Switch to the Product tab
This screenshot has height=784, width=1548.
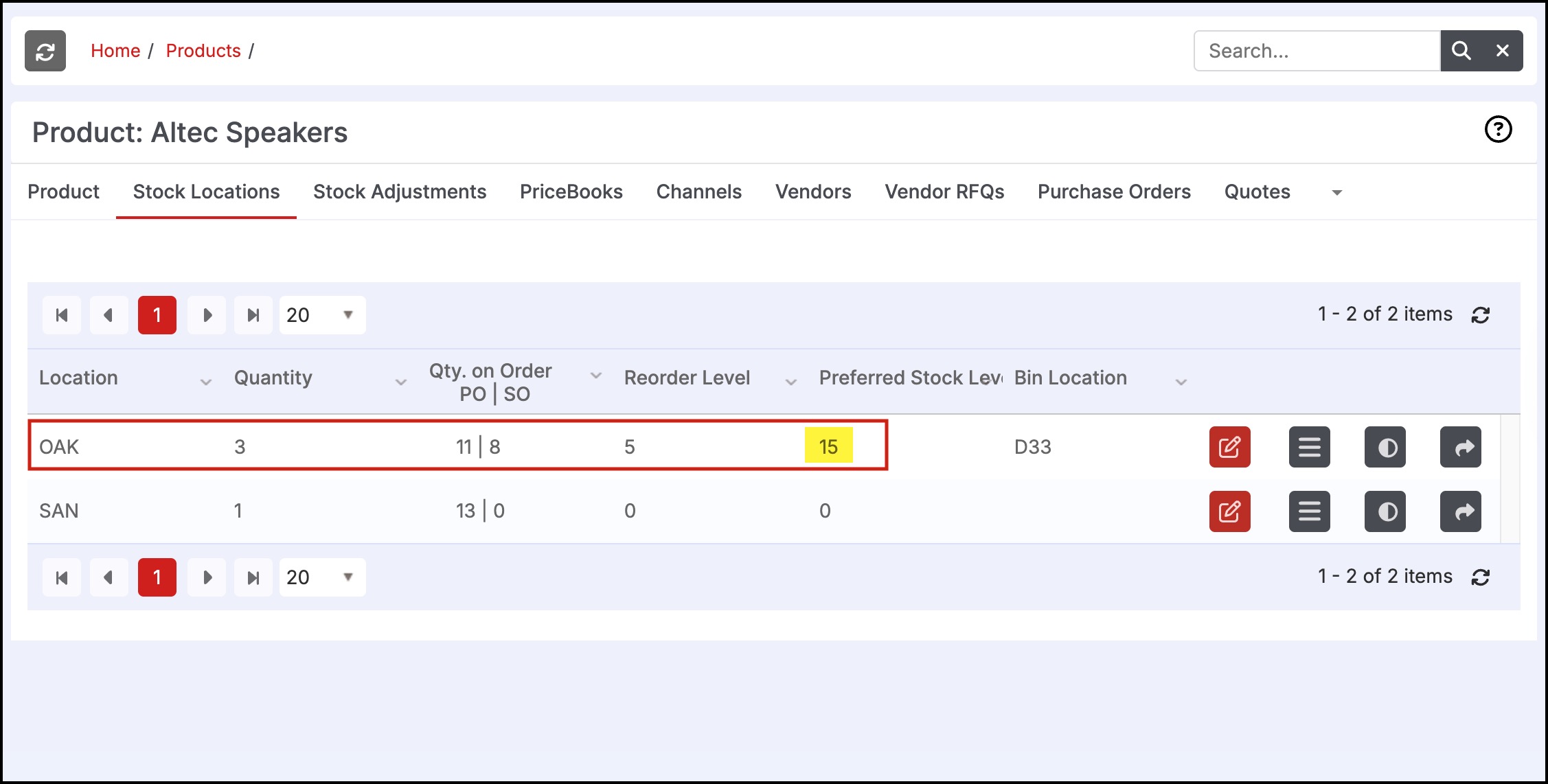pyautogui.click(x=63, y=192)
